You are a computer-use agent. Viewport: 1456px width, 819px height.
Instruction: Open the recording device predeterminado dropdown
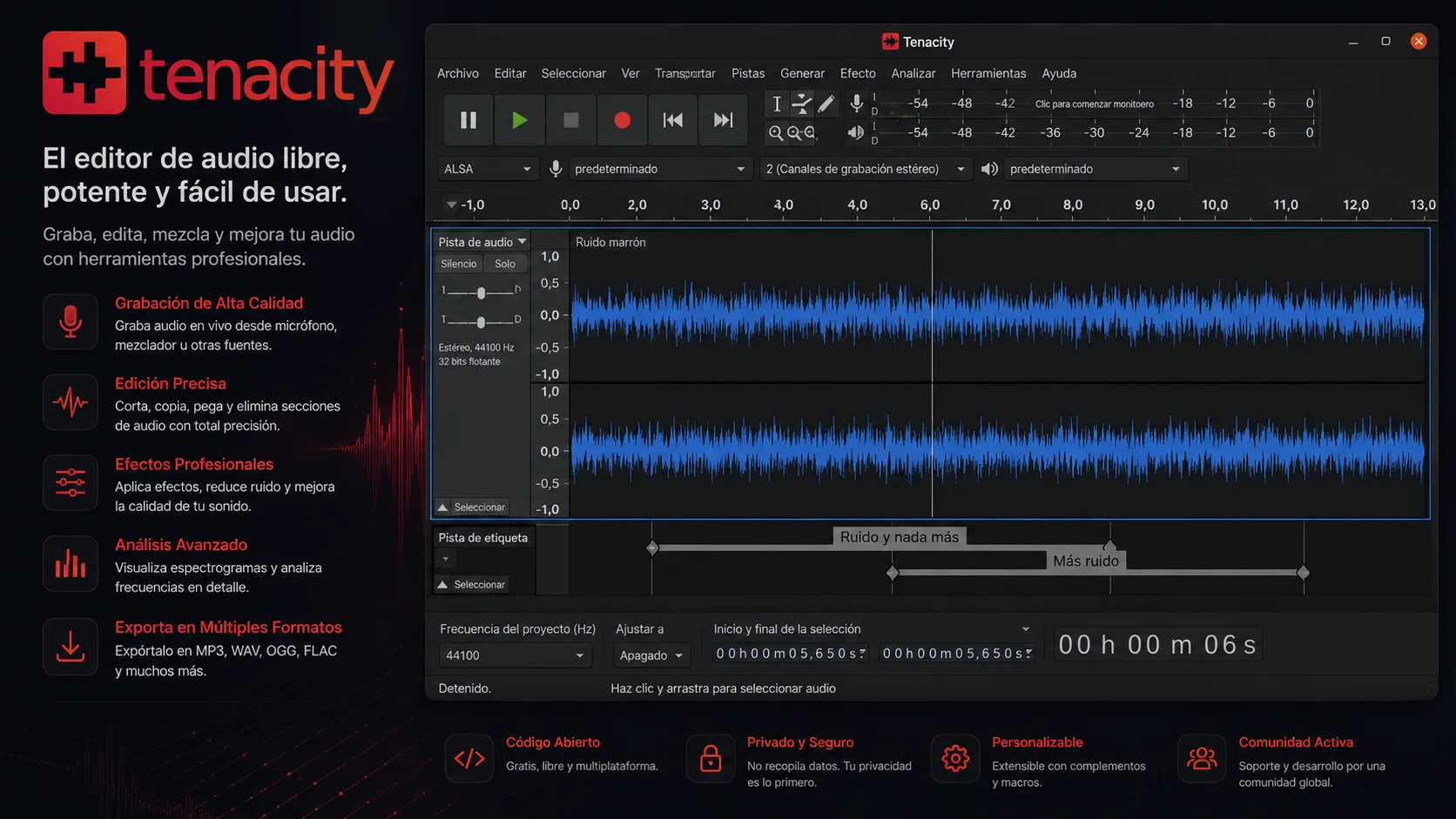pos(659,169)
